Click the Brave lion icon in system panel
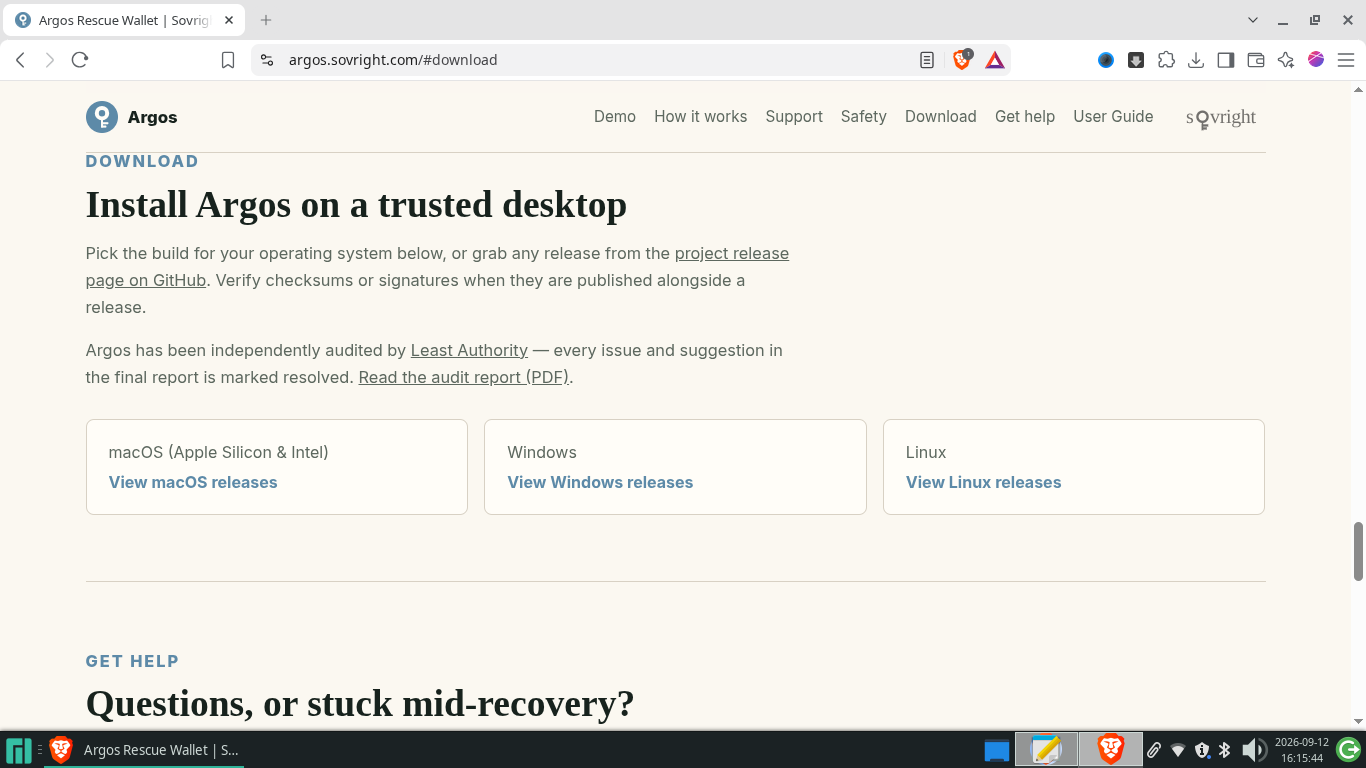 (1110, 750)
